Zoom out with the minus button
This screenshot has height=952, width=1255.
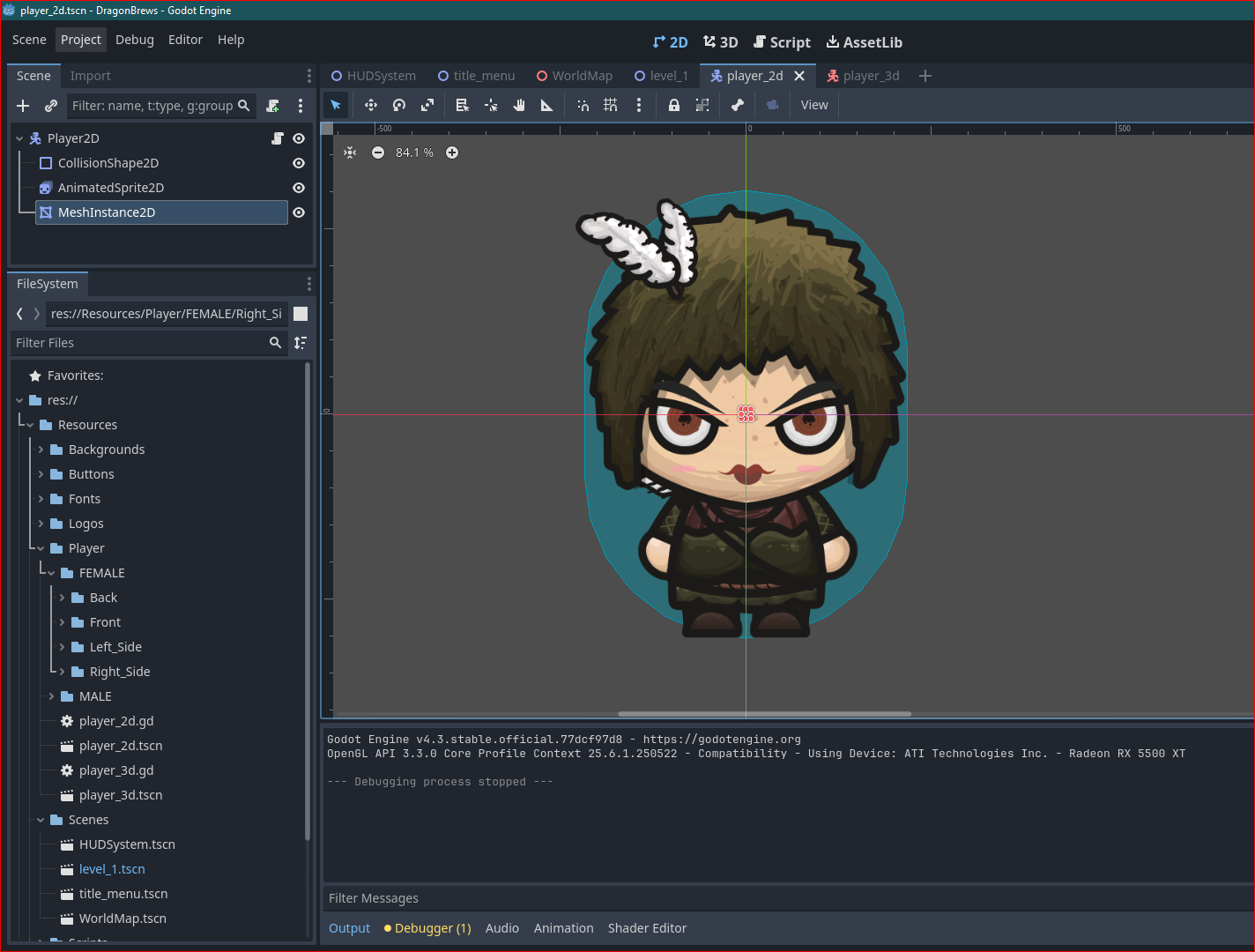pos(378,152)
